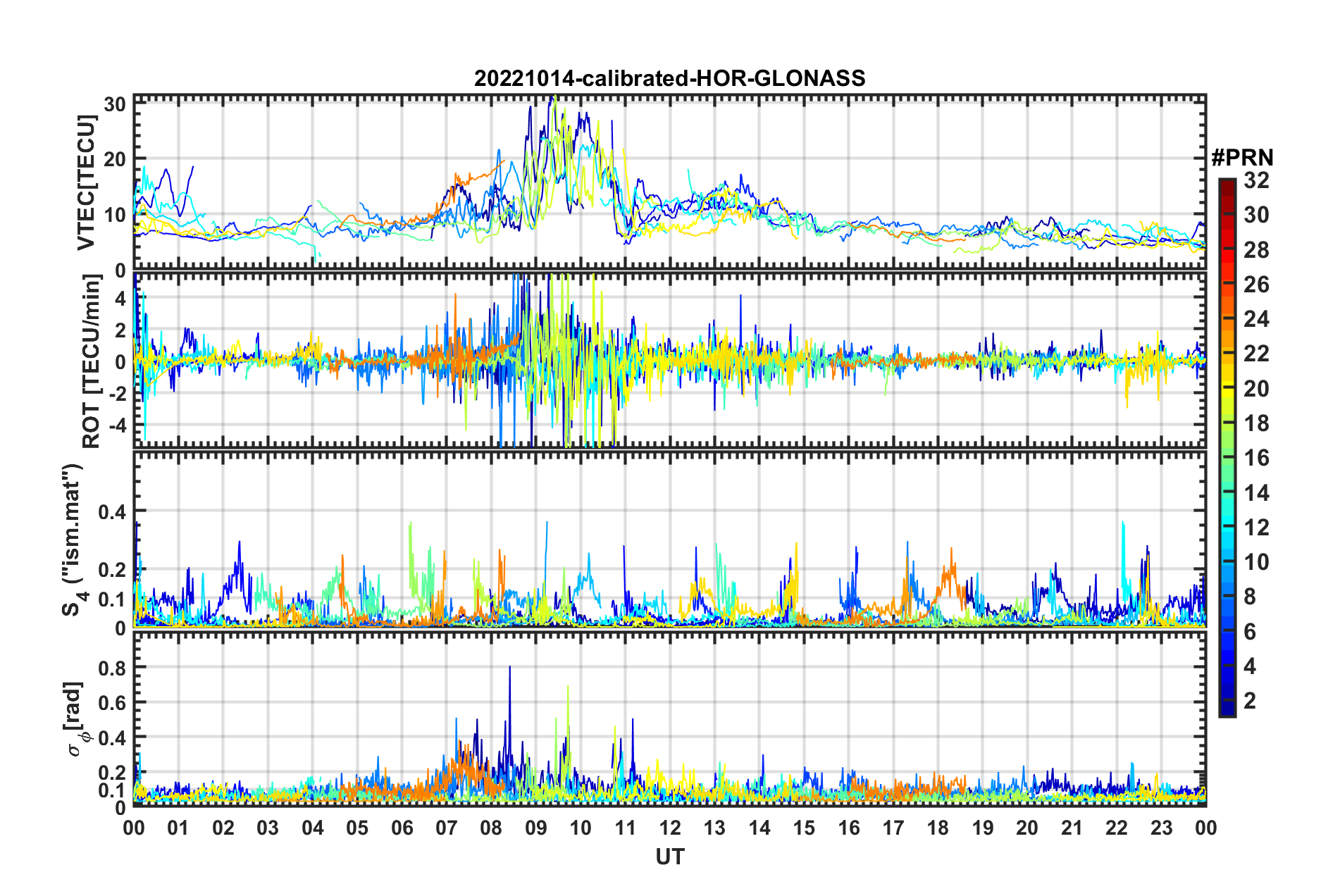Viewport: 1340px width, 896px height.
Task: Click the plot title 20221014-calibrated-HOR-GLONASS
Action: (x=669, y=78)
